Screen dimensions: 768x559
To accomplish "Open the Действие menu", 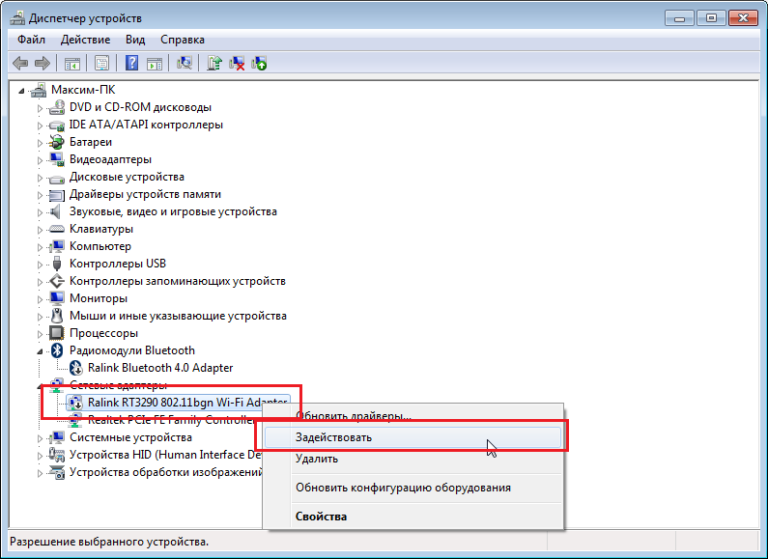I will click(85, 39).
